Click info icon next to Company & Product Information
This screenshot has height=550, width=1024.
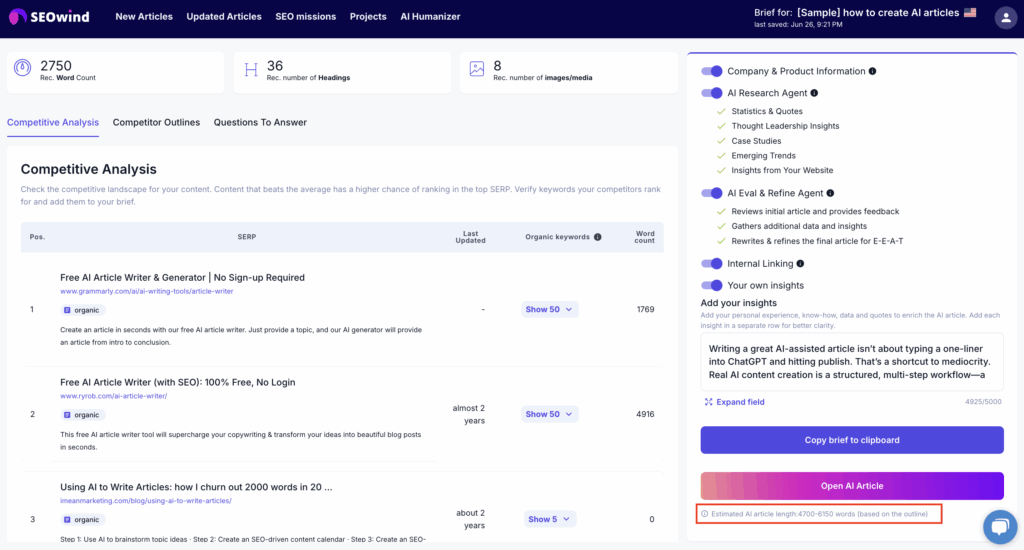[873, 71]
